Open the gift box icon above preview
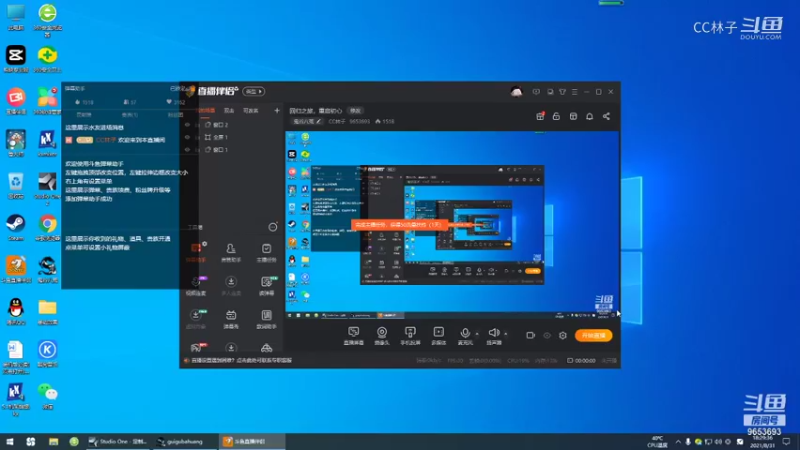 (540, 116)
